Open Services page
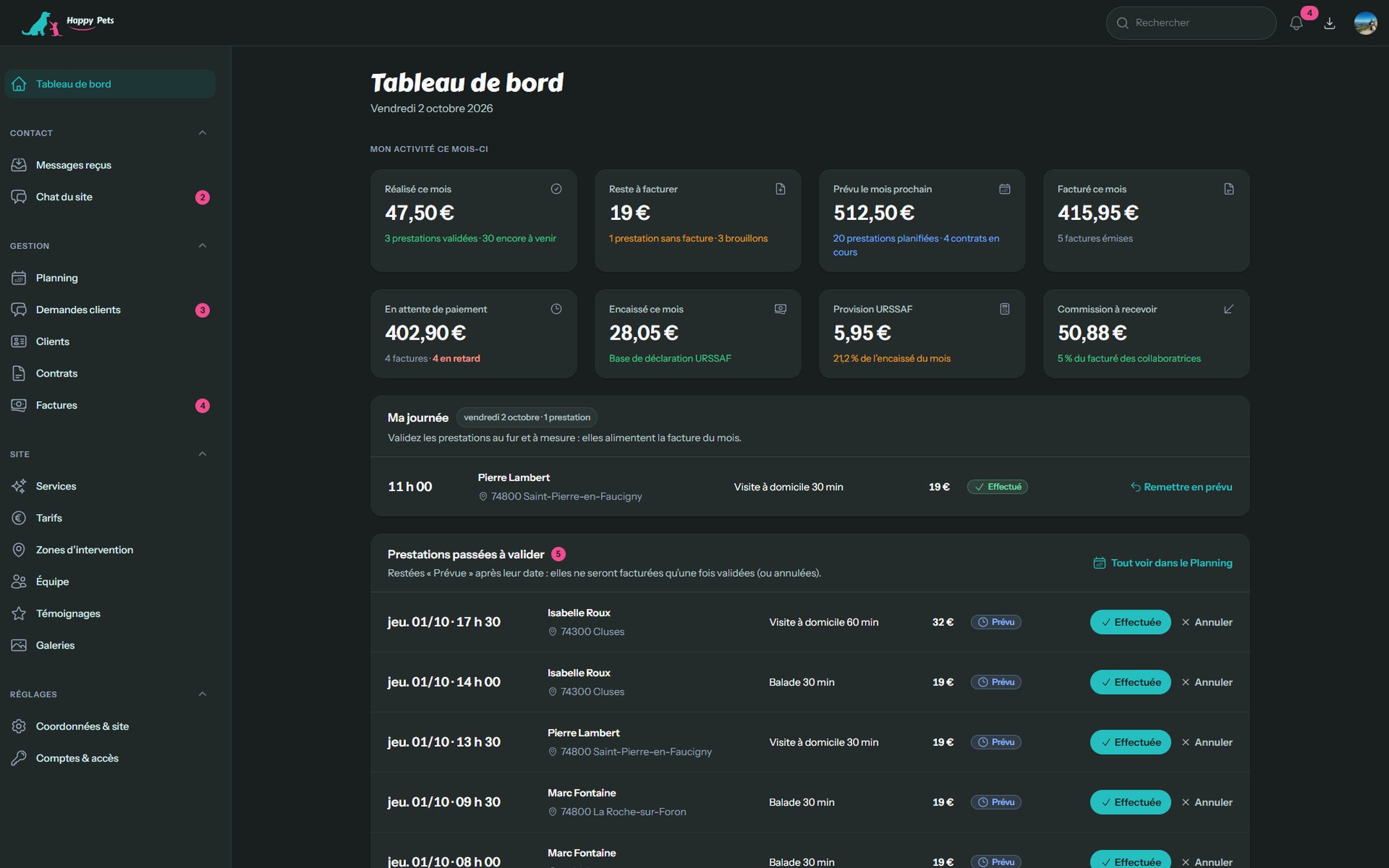This screenshot has height=868, width=1389. pos(110,486)
